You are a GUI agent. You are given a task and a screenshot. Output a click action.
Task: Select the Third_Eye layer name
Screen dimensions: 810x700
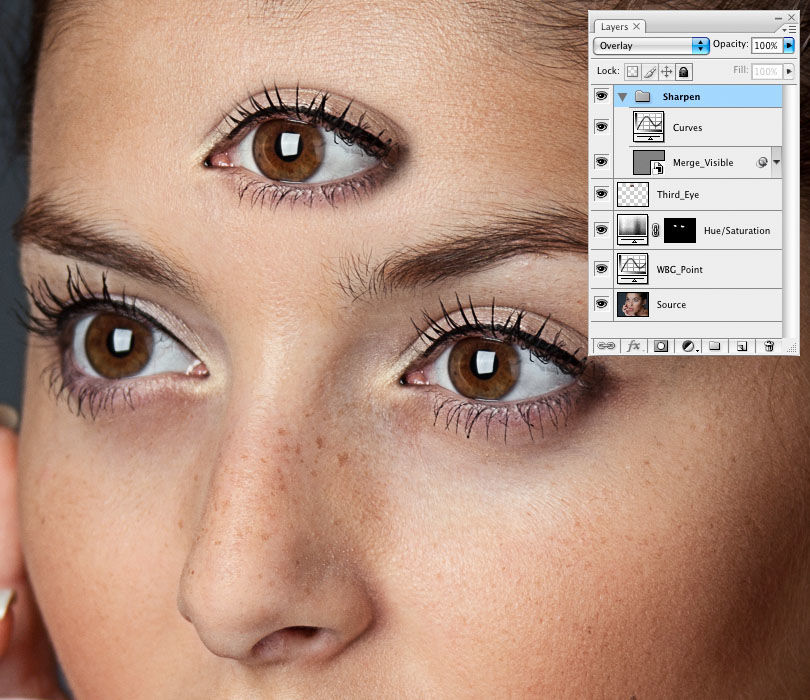point(678,195)
